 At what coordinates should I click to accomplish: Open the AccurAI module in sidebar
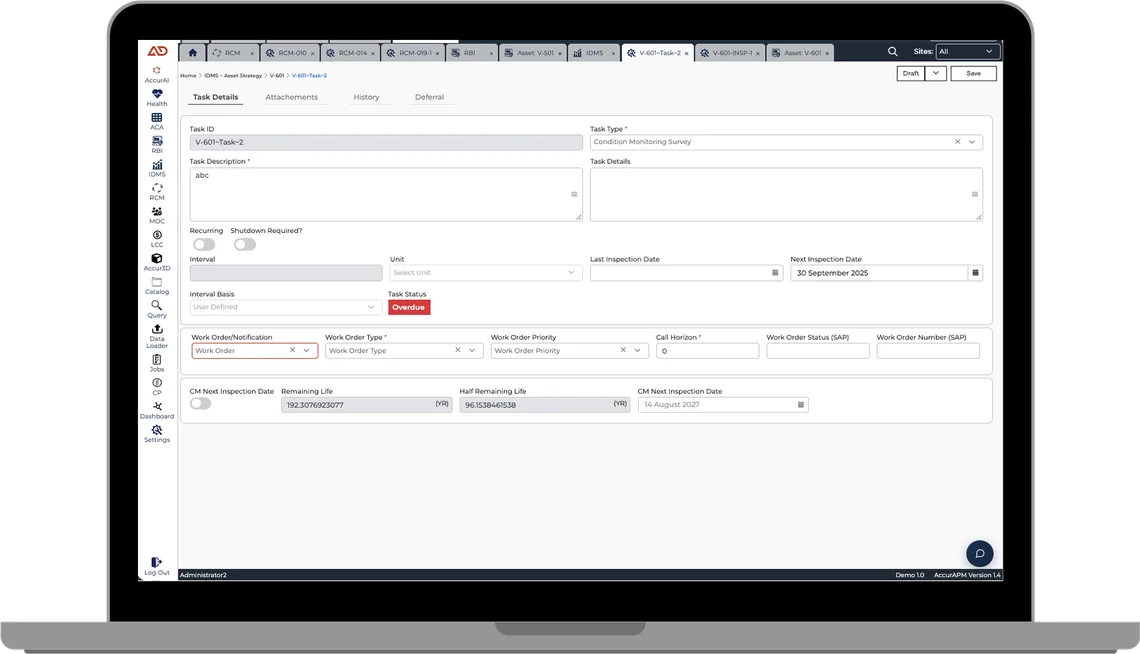click(x=156, y=74)
